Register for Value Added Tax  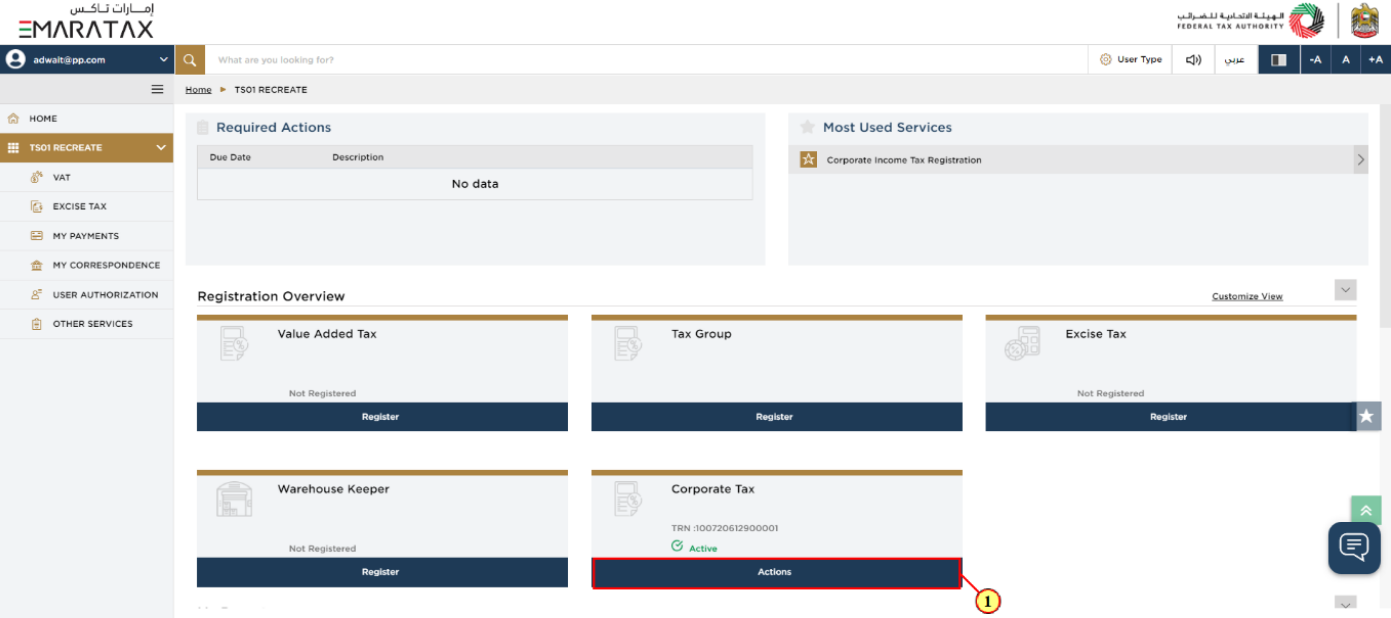[x=382, y=417]
